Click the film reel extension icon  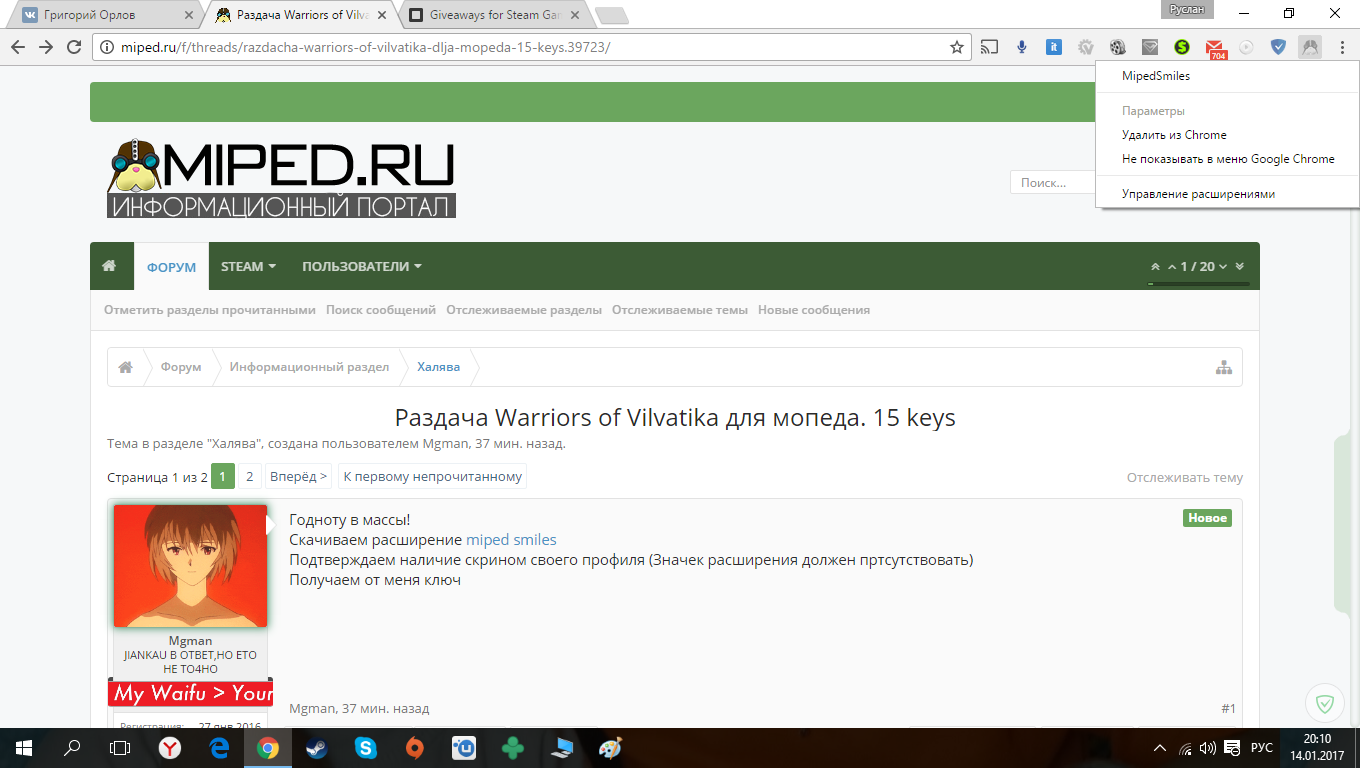pos(1118,47)
